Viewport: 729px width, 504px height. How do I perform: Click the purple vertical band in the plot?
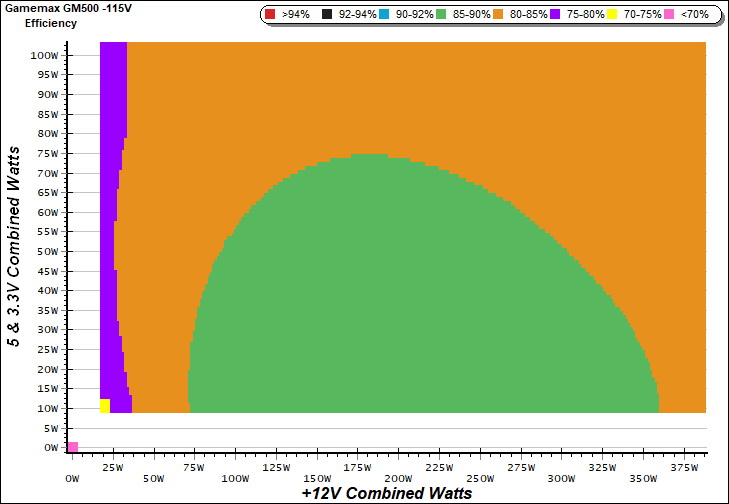113,200
